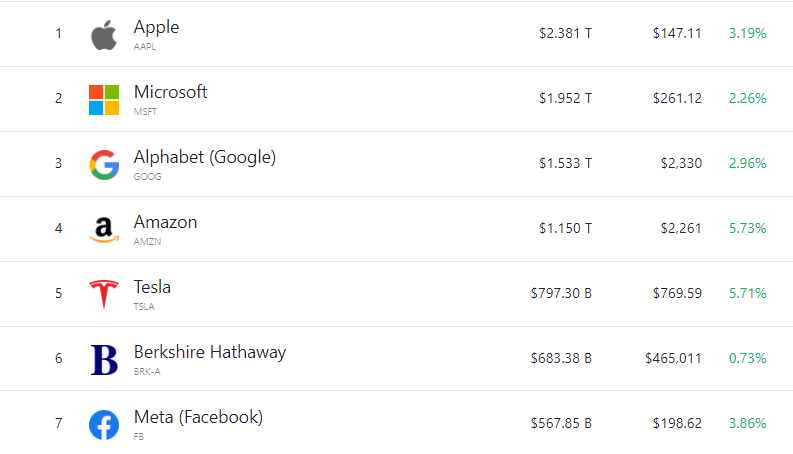Viewport: 793px width, 454px height.
Task: Open the Amazon company page
Action: 165,222
